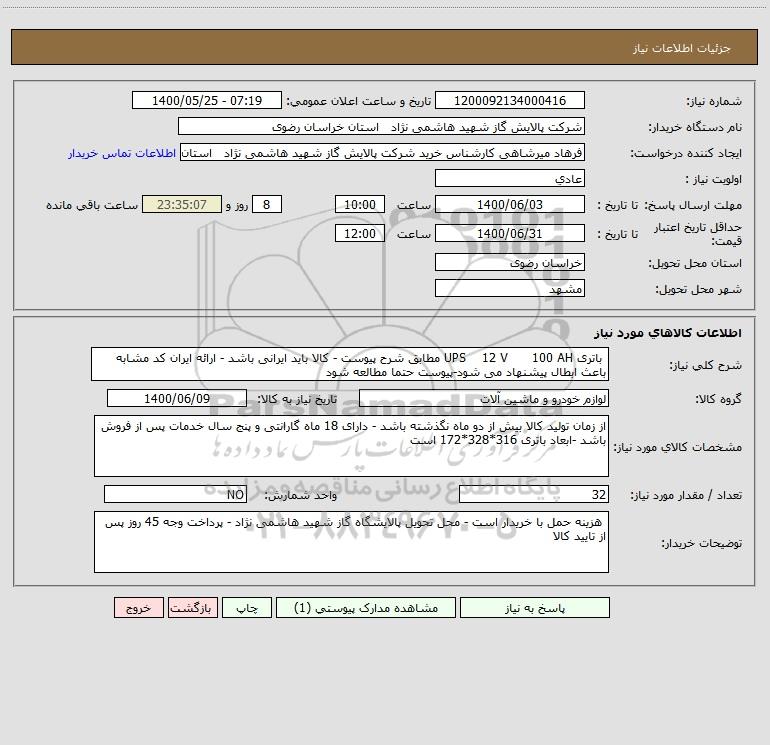The image size is (770, 745).
Task: Click the goods specifications text box
Action: [x=351, y=446]
